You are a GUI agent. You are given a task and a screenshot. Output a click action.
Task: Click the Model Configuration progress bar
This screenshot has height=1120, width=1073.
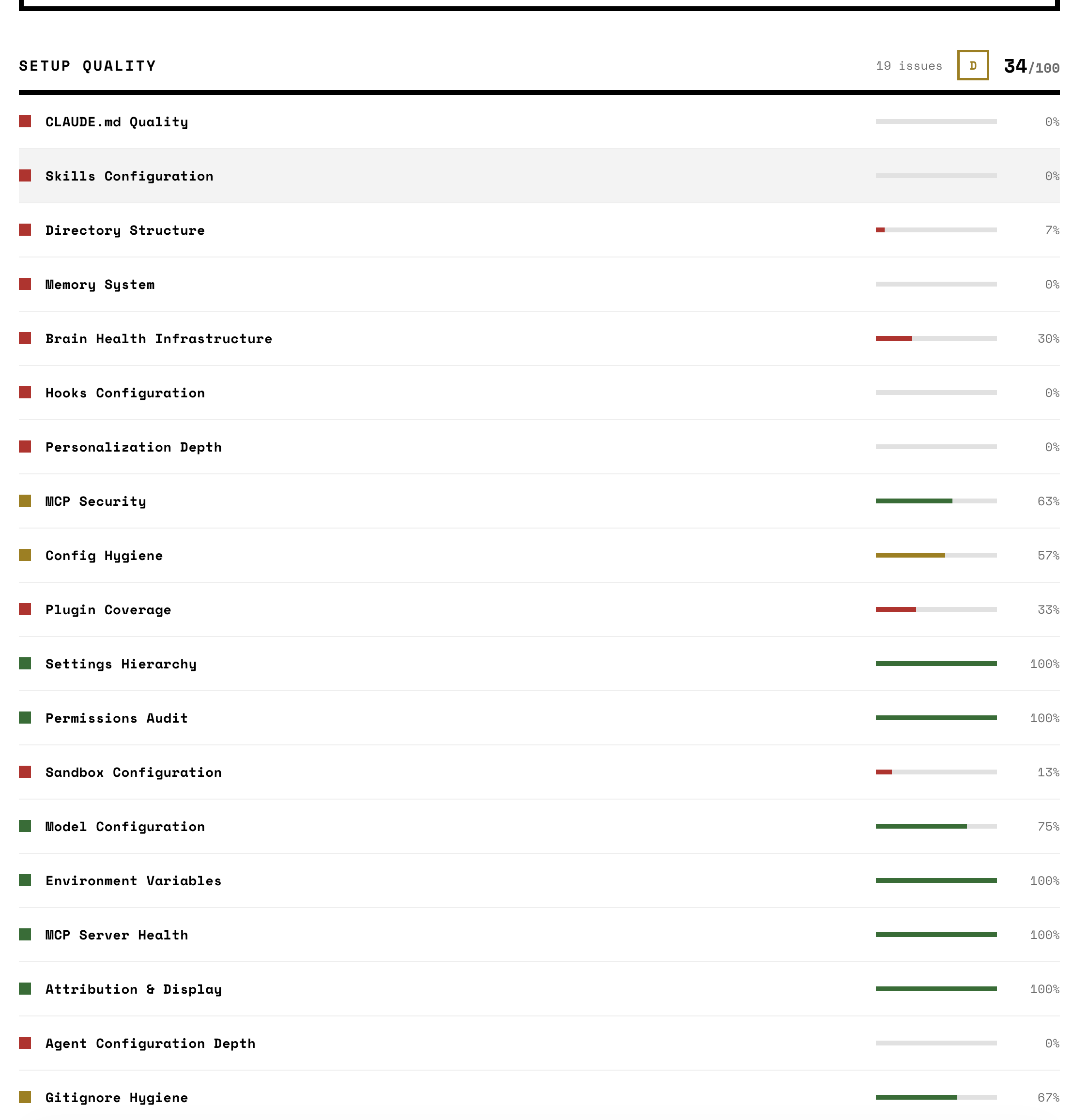936,826
